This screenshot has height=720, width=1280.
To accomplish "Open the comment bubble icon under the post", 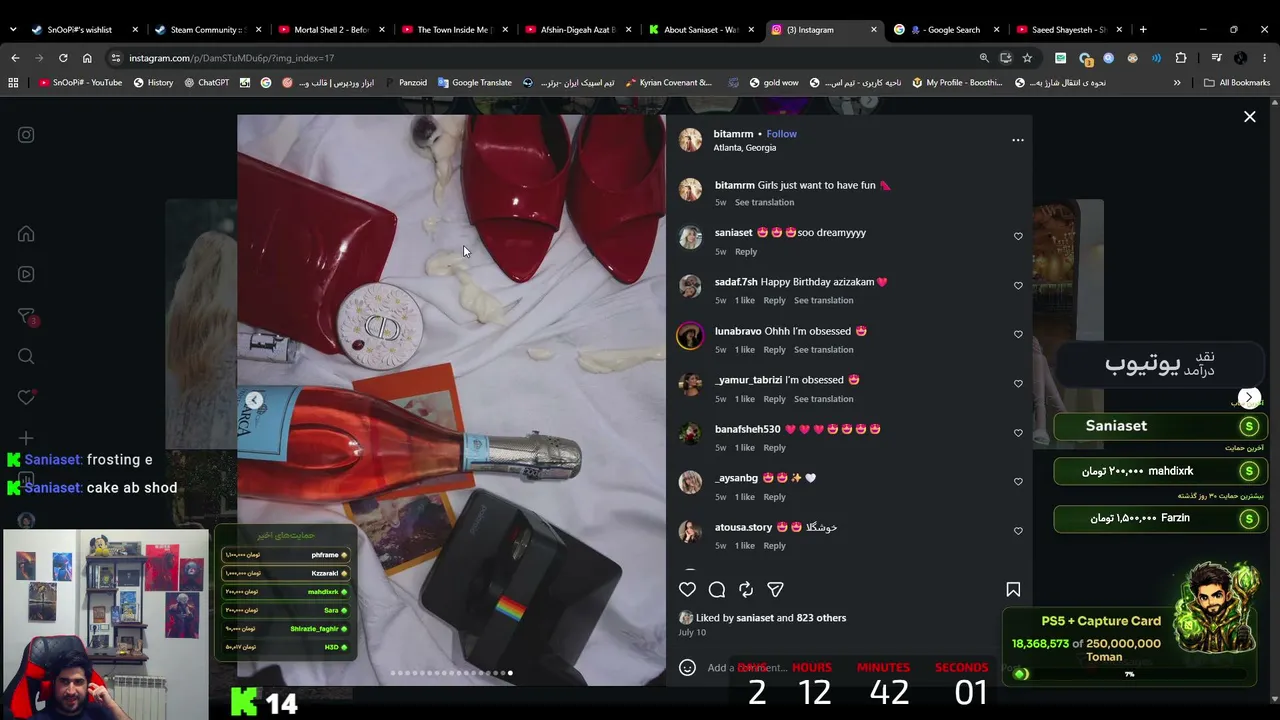I will 717,590.
